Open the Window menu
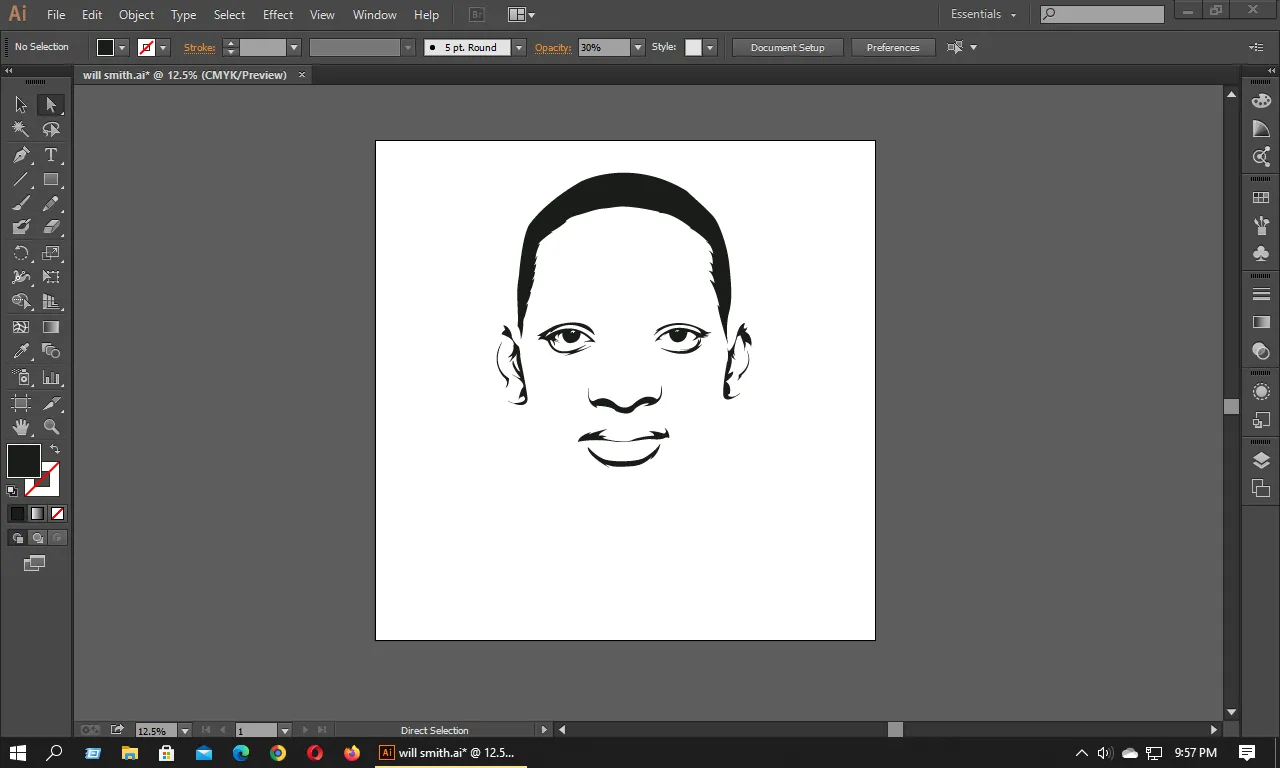Image resolution: width=1280 pixels, height=768 pixels. [x=375, y=15]
